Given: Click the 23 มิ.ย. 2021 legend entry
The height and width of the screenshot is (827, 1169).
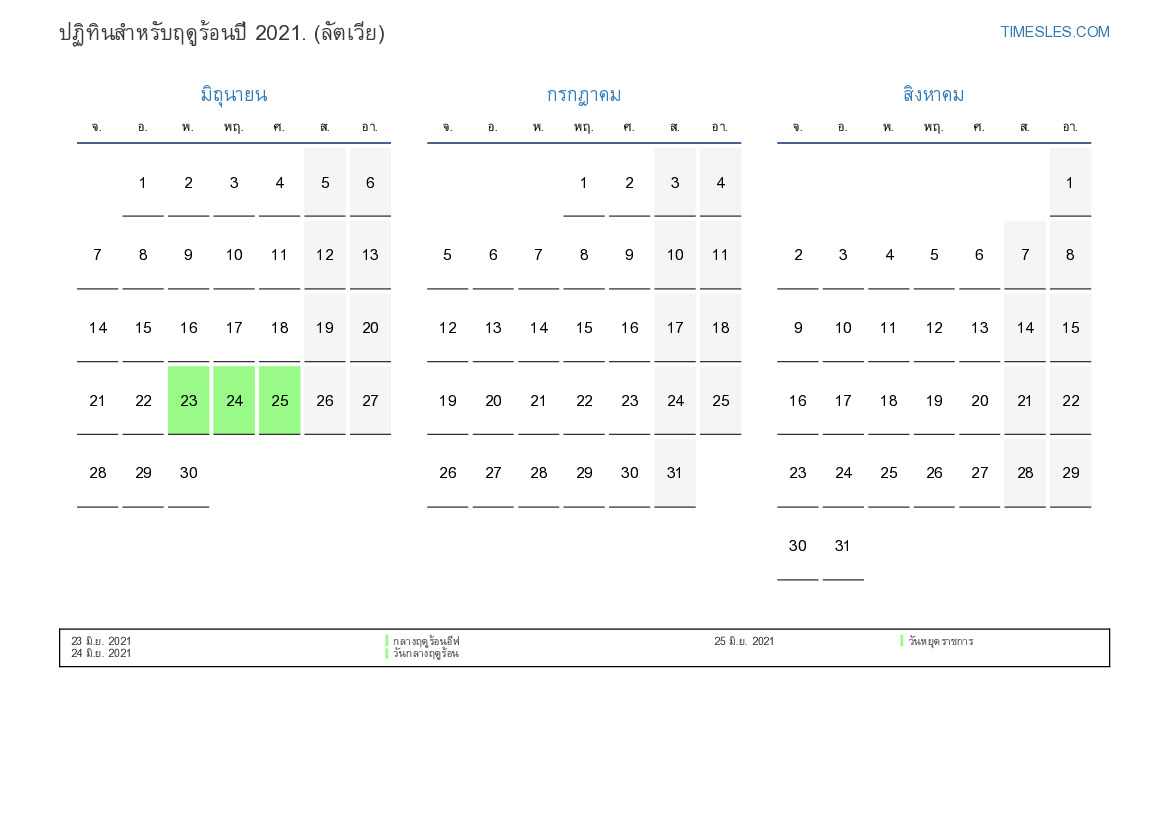Looking at the screenshot, I should tap(101, 641).
